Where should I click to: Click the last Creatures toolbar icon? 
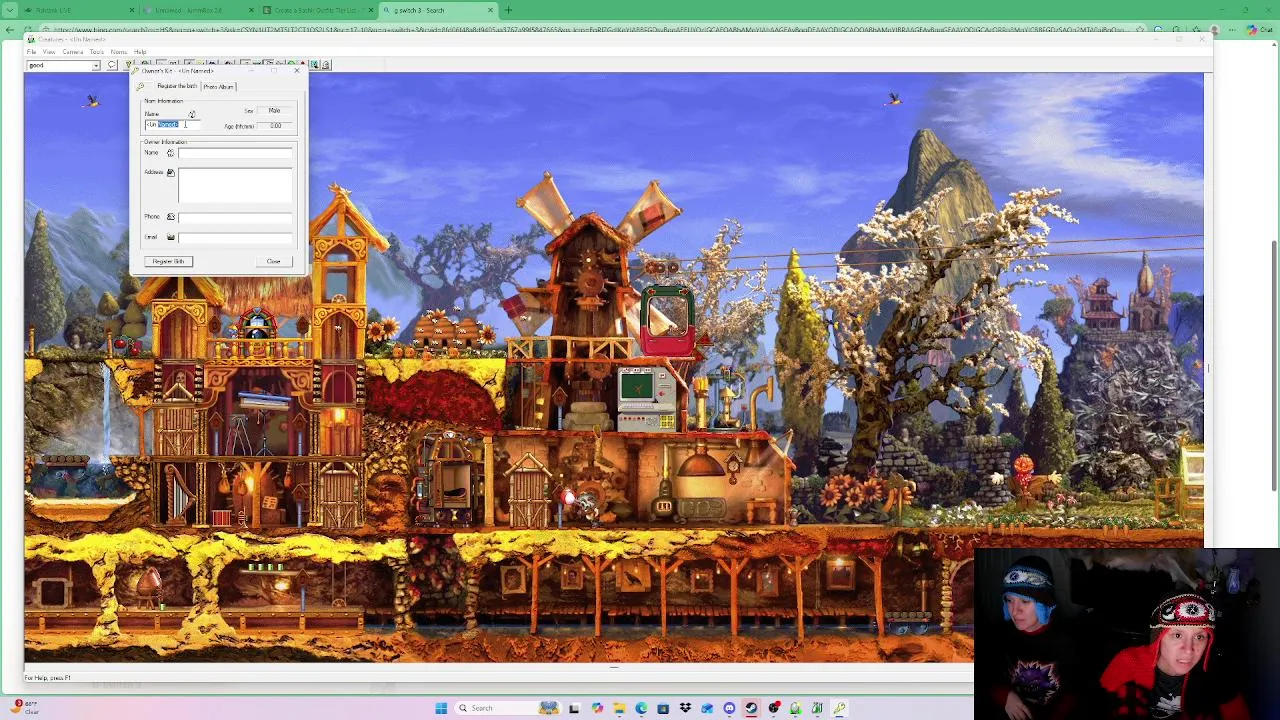click(x=325, y=65)
